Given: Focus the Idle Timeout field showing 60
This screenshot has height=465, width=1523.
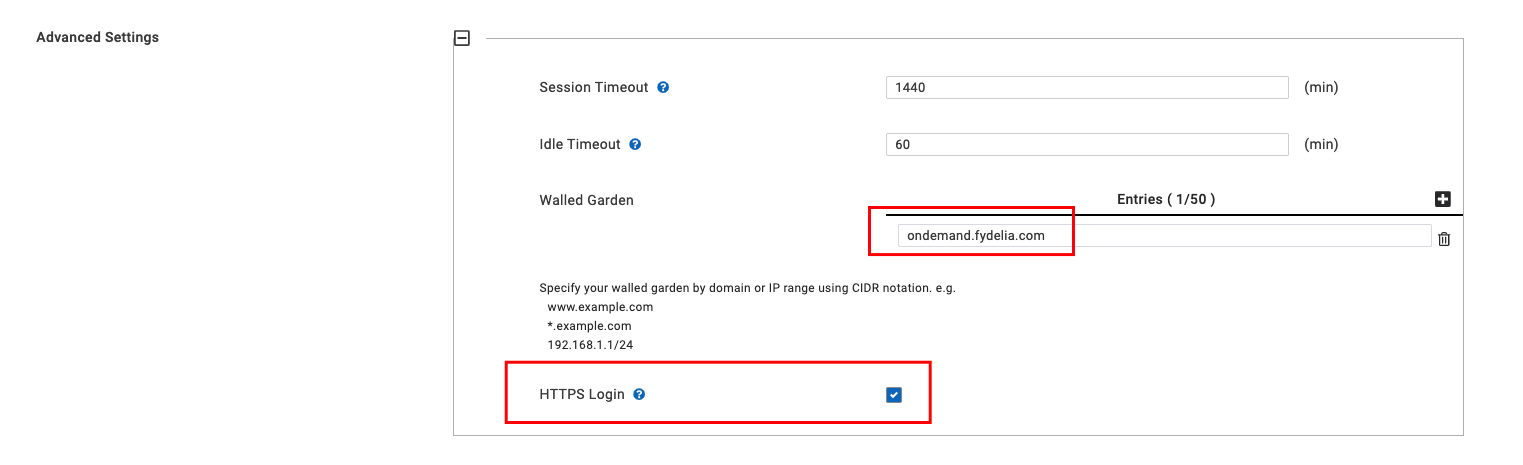Looking at the screenshot, I should click(1087, 145).
